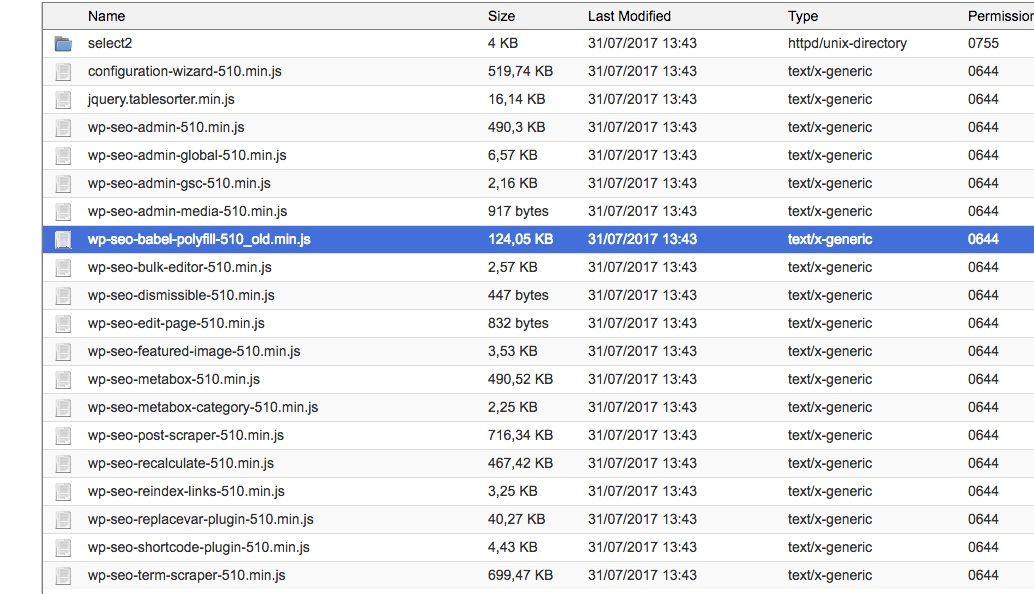Click file icon for wp-seo-bulk-editor-510.min.js
The image size is (1034, 594).
click(x=63, y=268)
